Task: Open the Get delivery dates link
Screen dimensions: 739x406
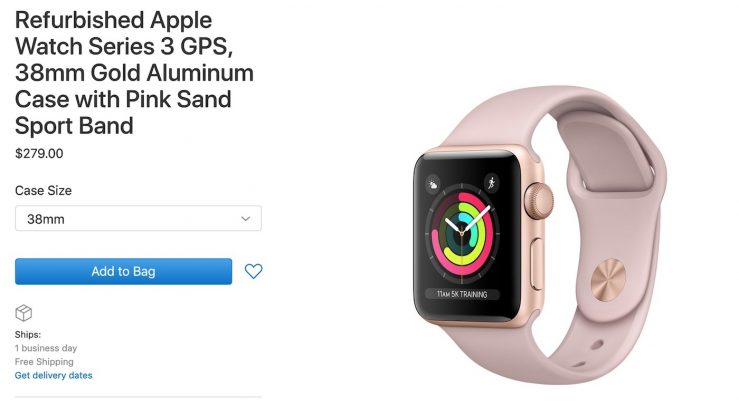Action: pyautogui.click(x=54, y=375)
